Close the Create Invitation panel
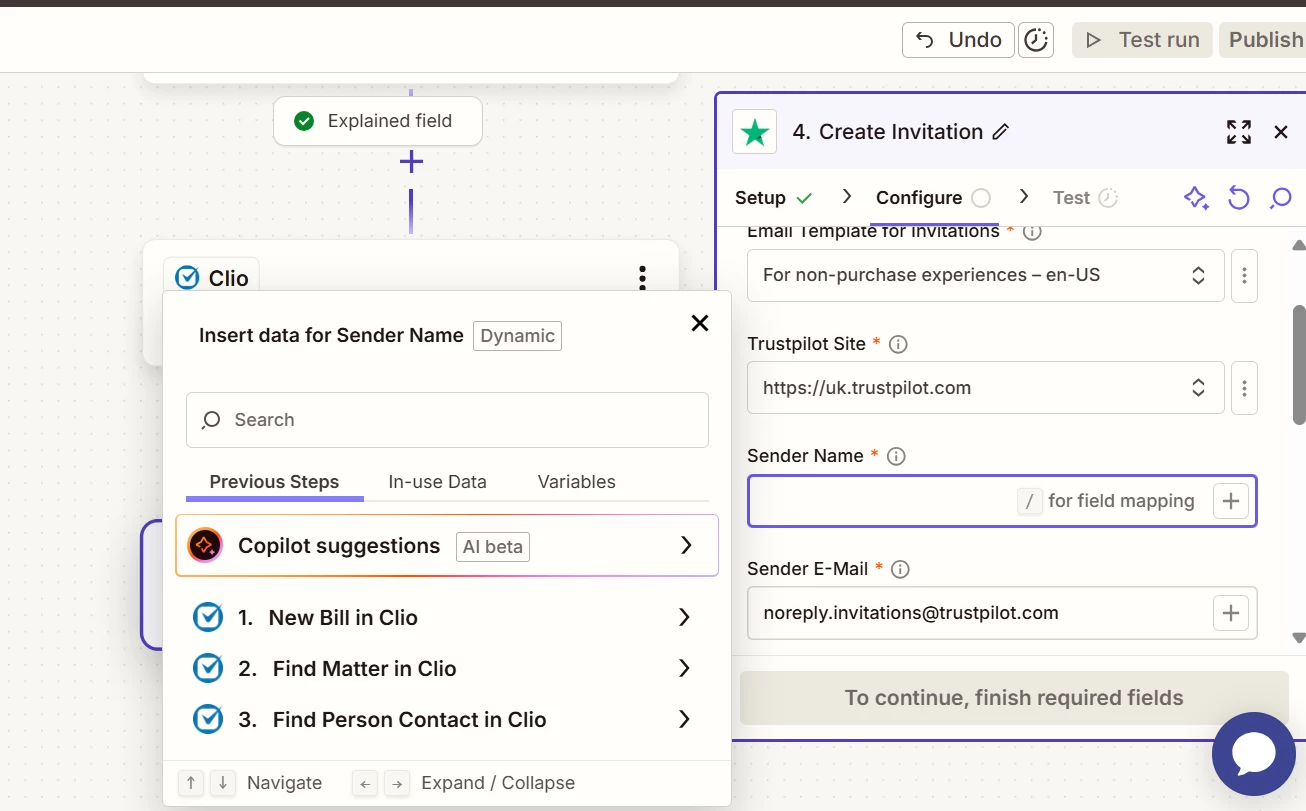The image size is (1306, 811). point(1281,132)
